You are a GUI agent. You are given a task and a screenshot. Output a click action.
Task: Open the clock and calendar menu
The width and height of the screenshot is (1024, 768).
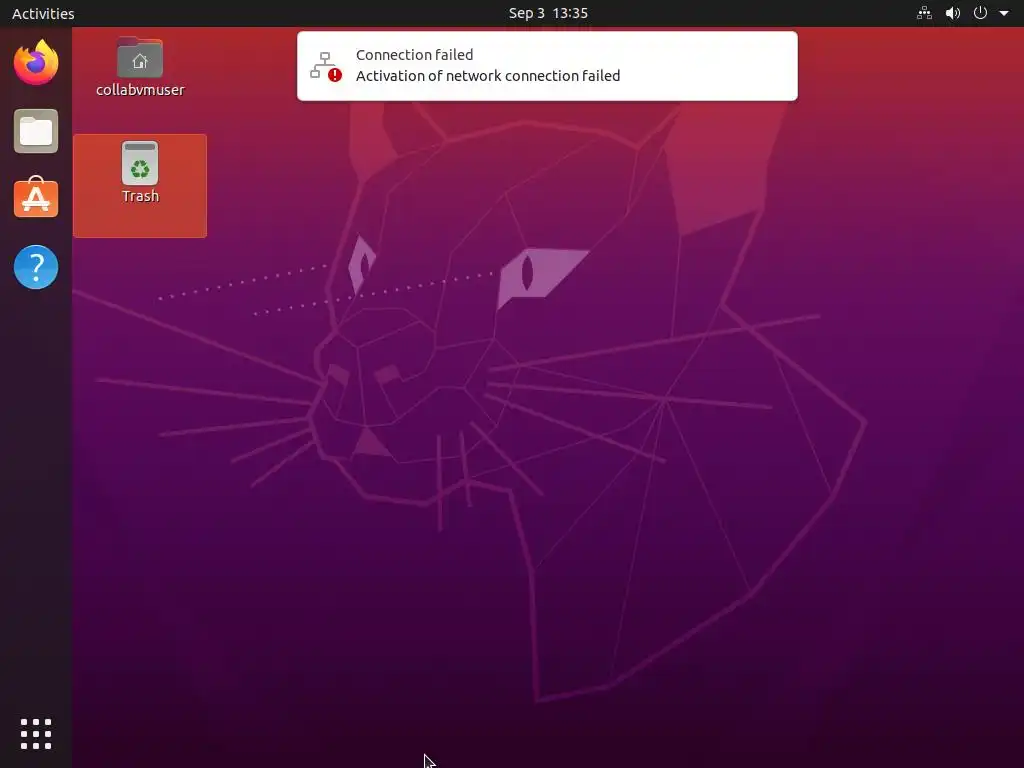point(548,13)
